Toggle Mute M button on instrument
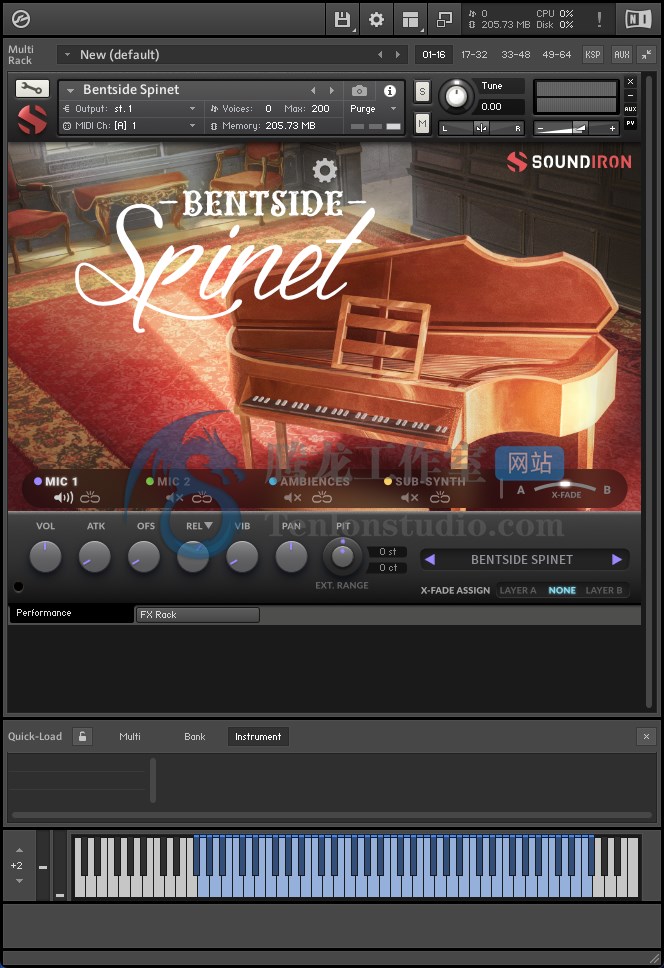This screenshot has height=968, width=664. pyautogui.click(x=422, y=123)
